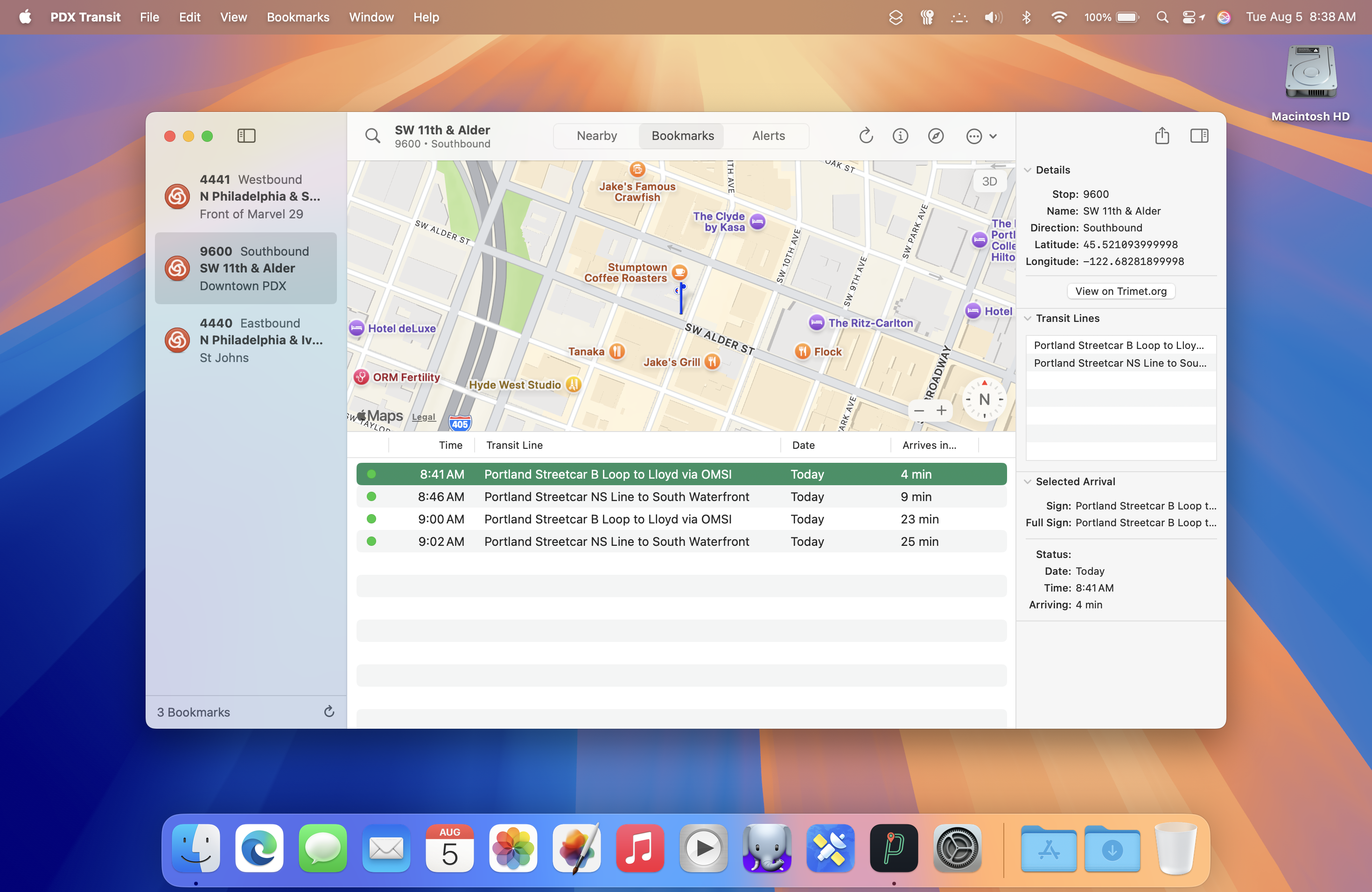The image size is (1372, 892).
Task: Click the search magnifier icon in toolbar
Action: point(373,136)
